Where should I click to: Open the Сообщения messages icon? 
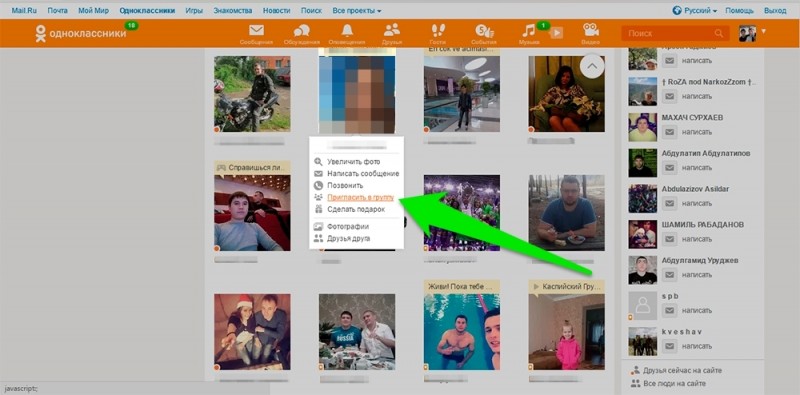tap(256, 31)
